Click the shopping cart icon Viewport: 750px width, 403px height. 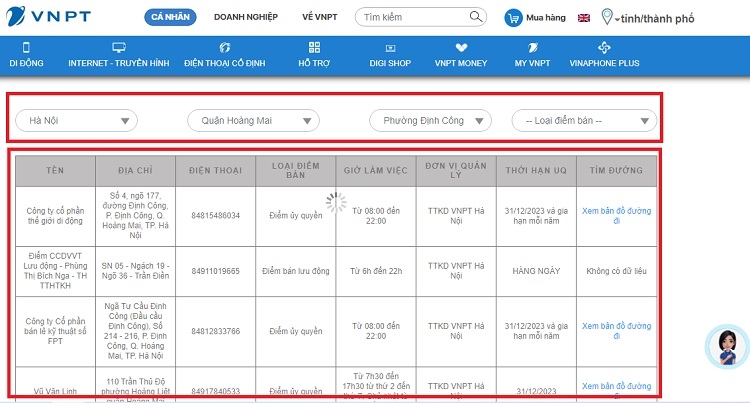coord(513,18)
